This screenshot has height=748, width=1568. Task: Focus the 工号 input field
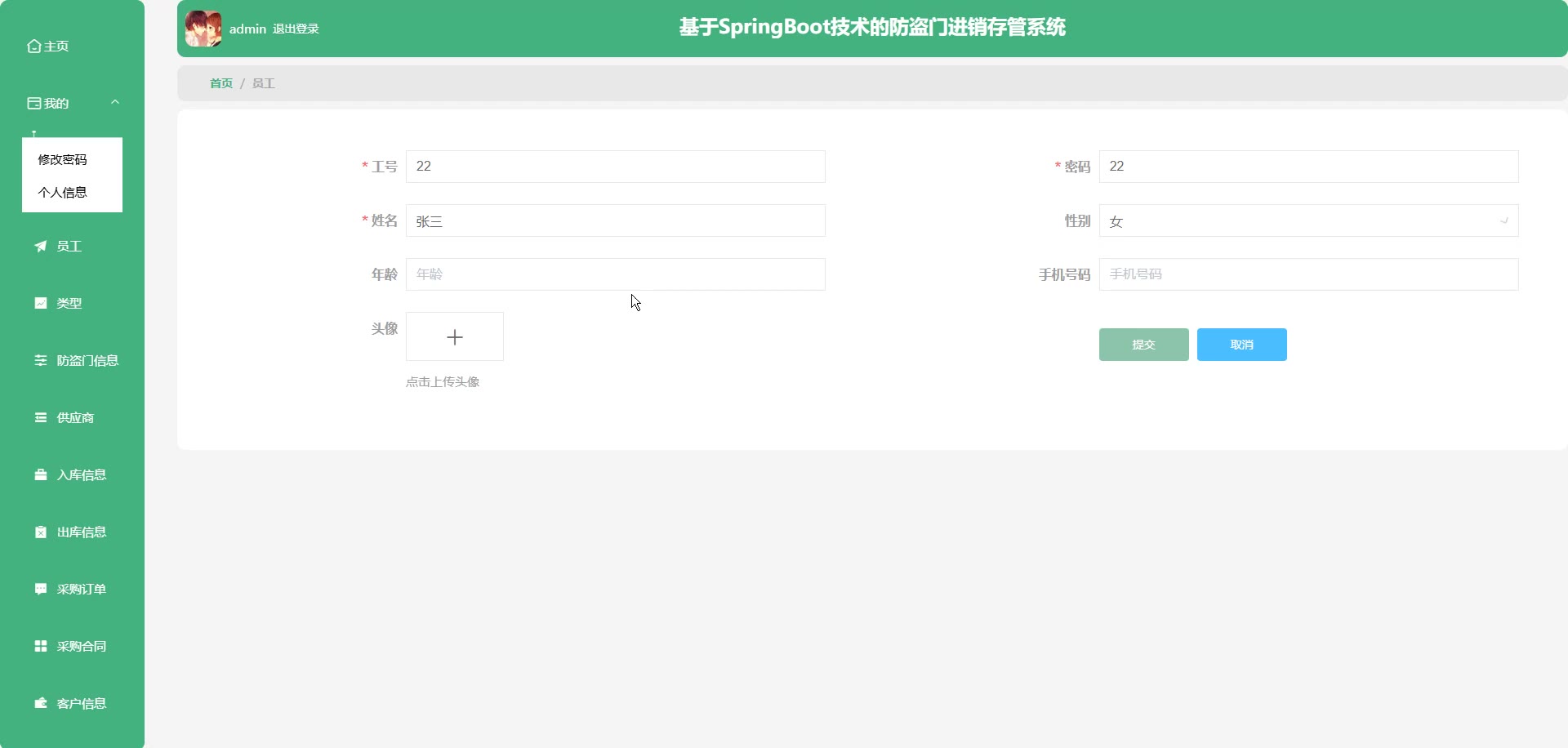pos(616,167)
